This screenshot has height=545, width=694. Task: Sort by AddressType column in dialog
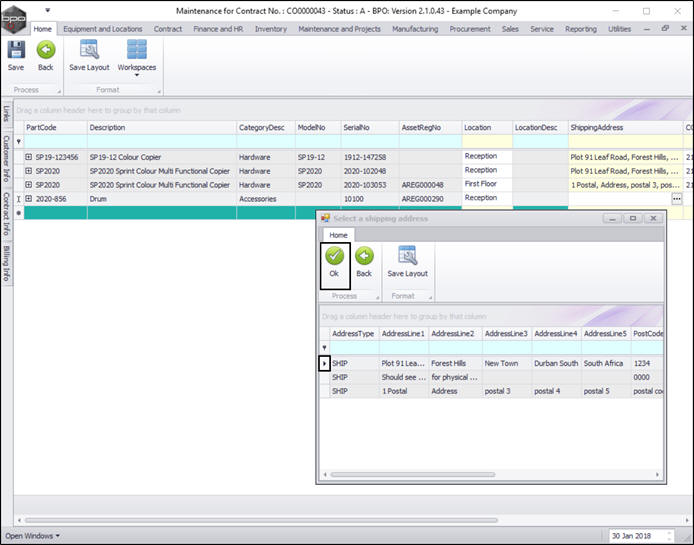[354, 333]
